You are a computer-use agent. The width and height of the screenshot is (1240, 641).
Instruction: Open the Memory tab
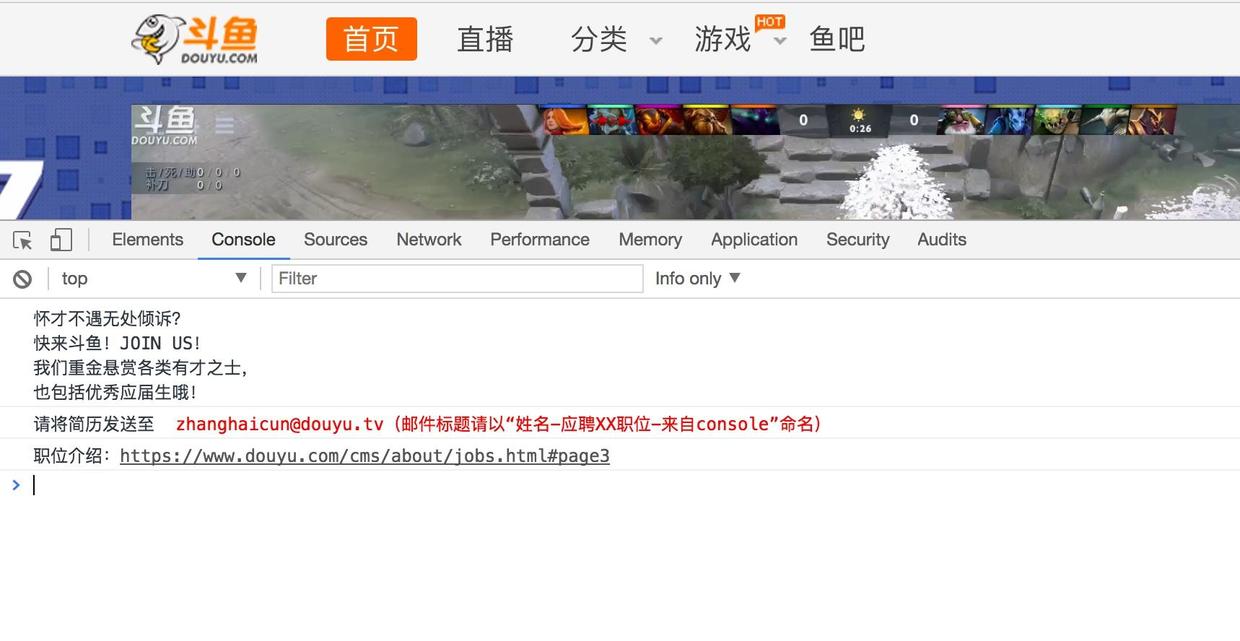point(650,240)
